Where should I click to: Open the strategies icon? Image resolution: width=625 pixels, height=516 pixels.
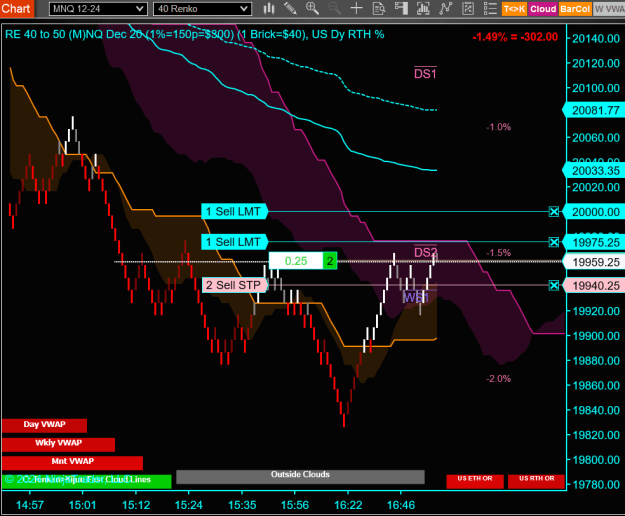click(468, 8)
